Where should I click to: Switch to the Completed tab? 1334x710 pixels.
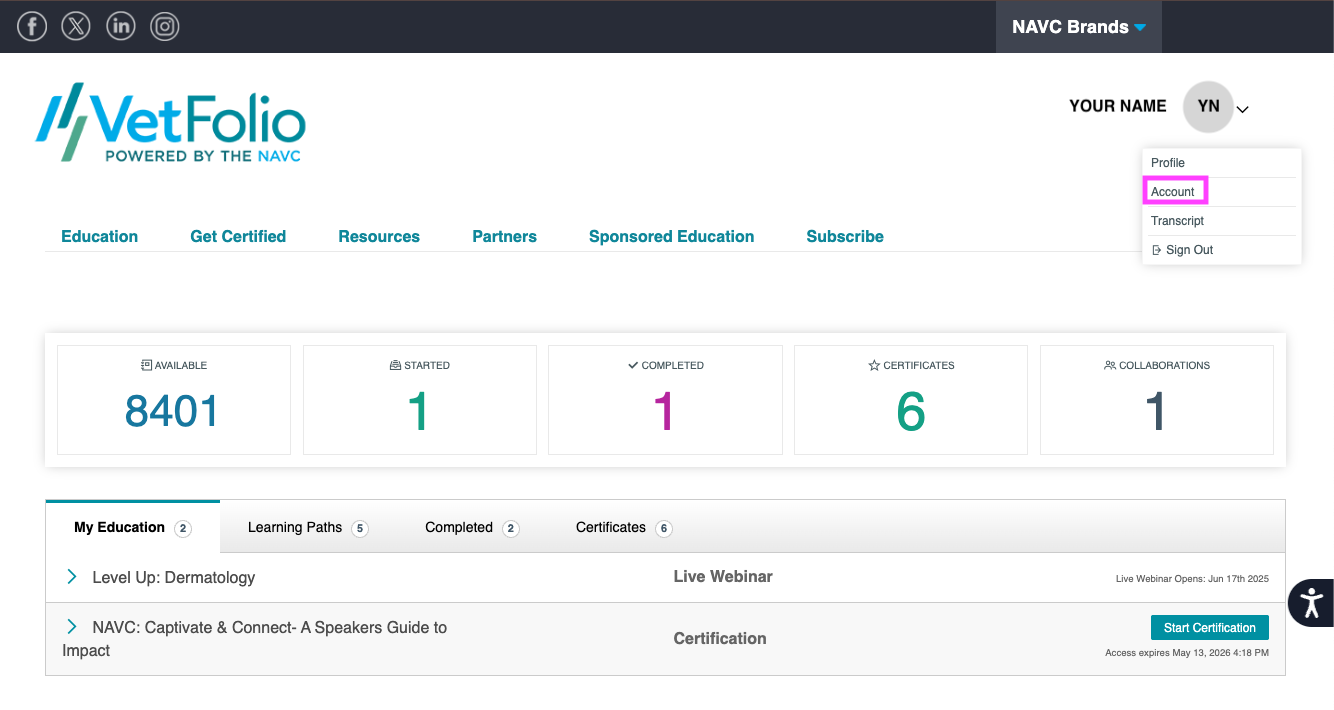[x=472, y=528]
